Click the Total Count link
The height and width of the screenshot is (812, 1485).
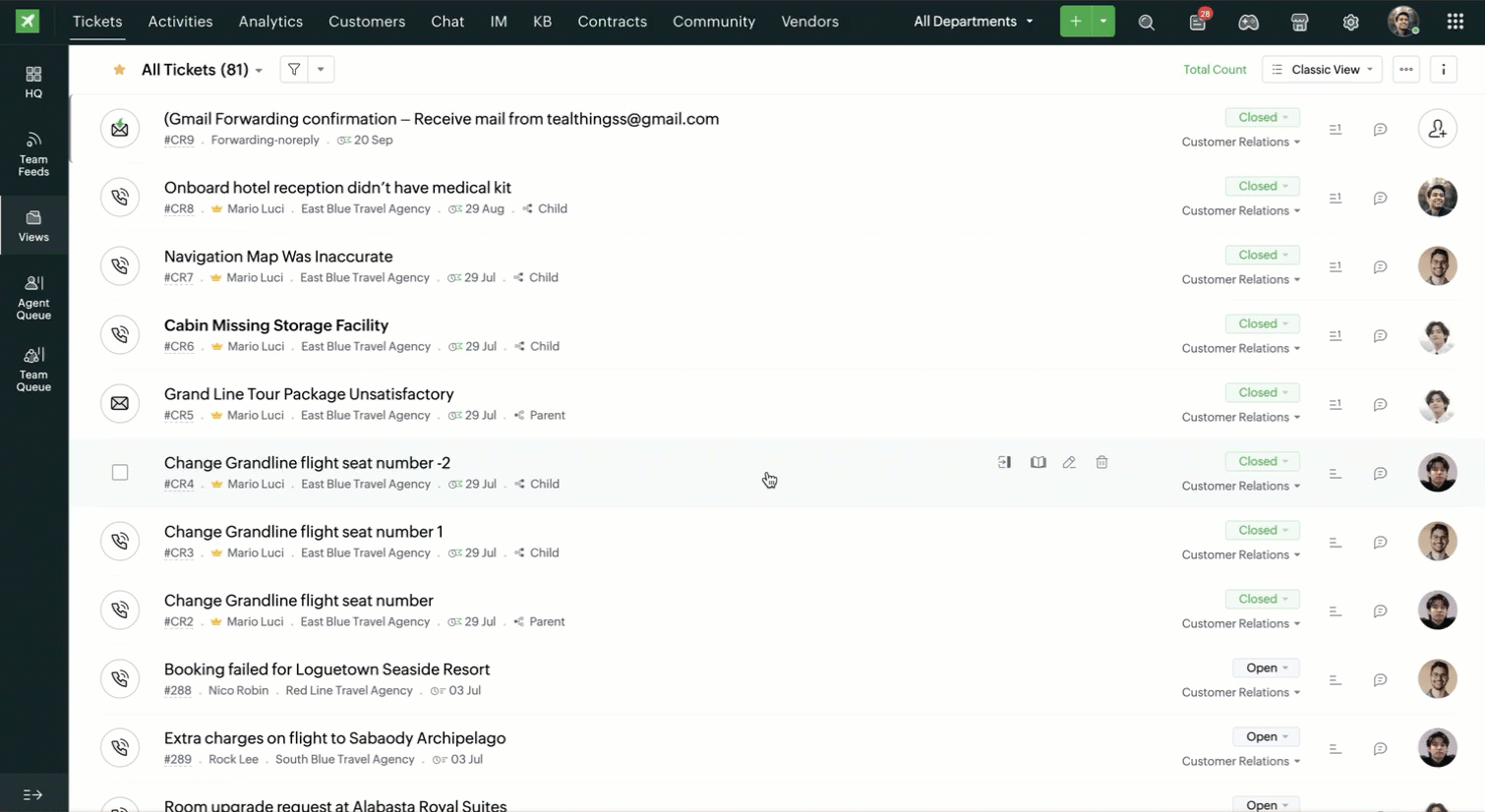[x=1215, y=70]
